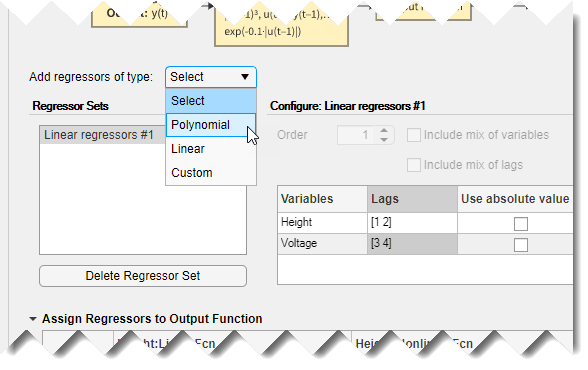
Task: Select the Voltage variable cell
Action: (322, 244)
